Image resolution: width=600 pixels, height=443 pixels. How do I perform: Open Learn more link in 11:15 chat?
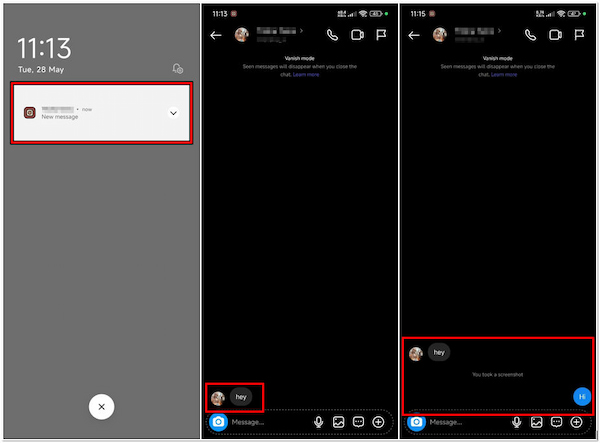point(503,74)
